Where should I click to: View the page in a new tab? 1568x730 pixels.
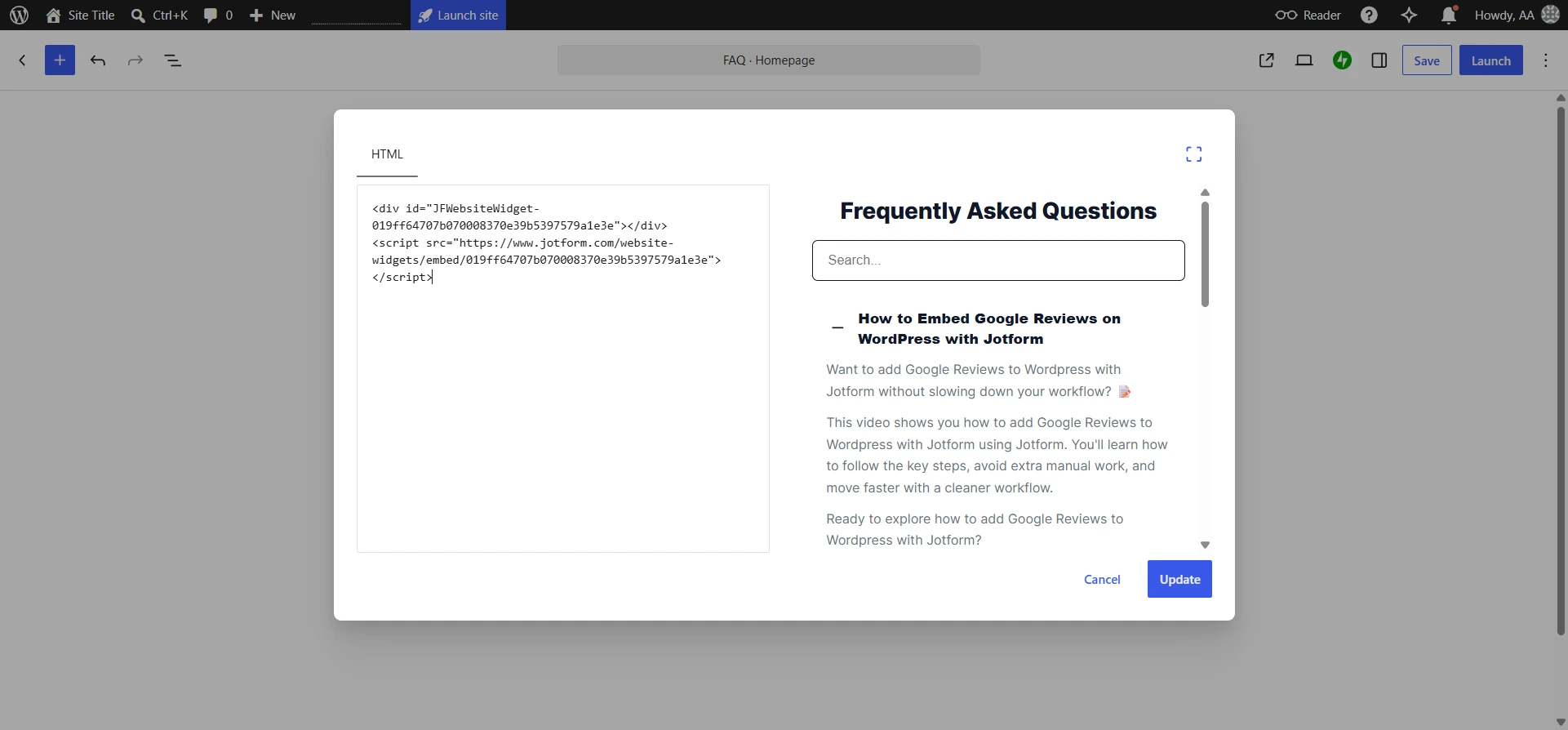pyautogui.click(x=1267, y=60)
